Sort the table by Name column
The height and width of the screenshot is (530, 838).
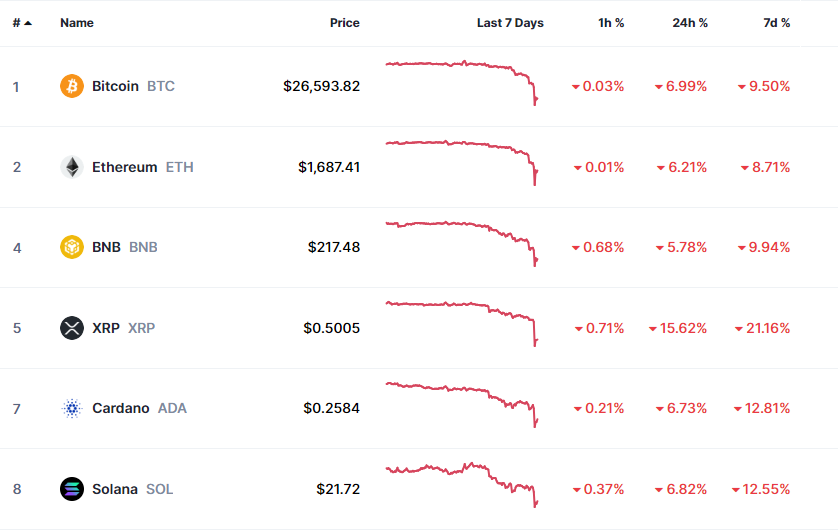click(76, 22)
